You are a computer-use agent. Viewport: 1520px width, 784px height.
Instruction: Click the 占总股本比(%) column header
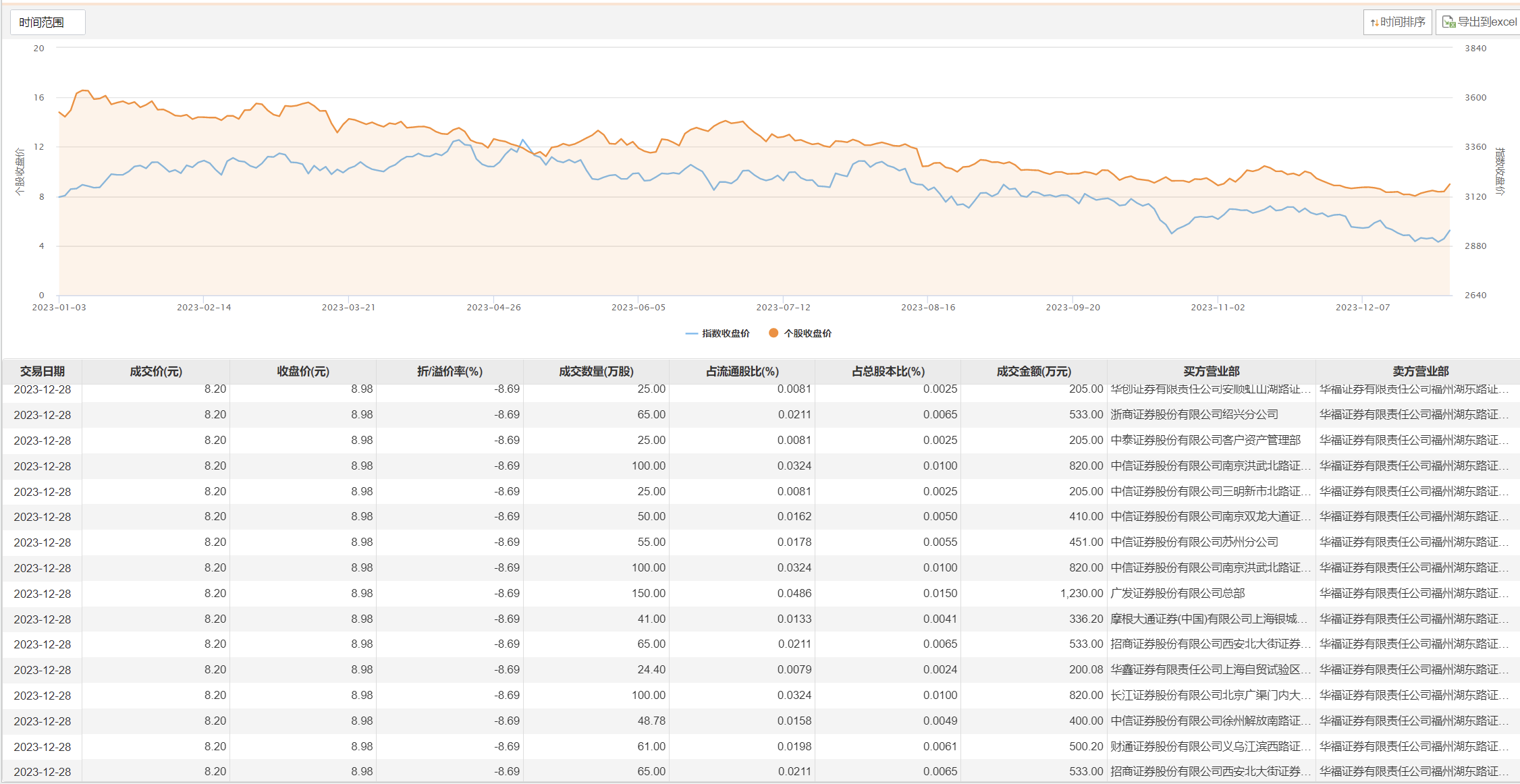(x=888, y=372)
